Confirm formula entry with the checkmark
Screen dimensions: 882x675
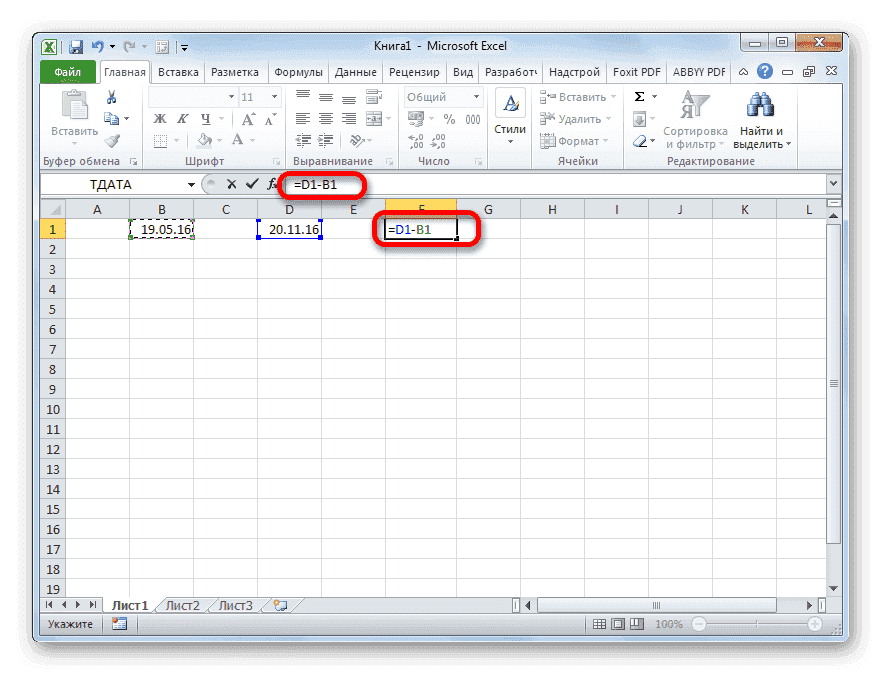253,184
